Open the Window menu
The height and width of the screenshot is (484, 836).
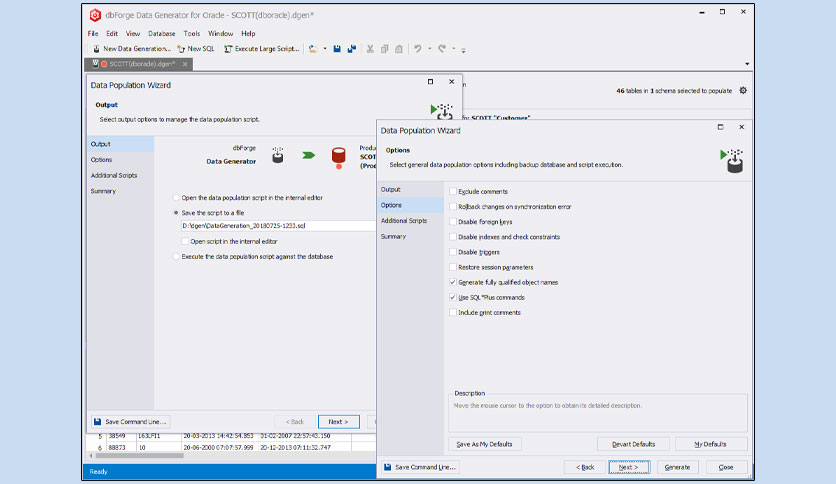[221, 33]
